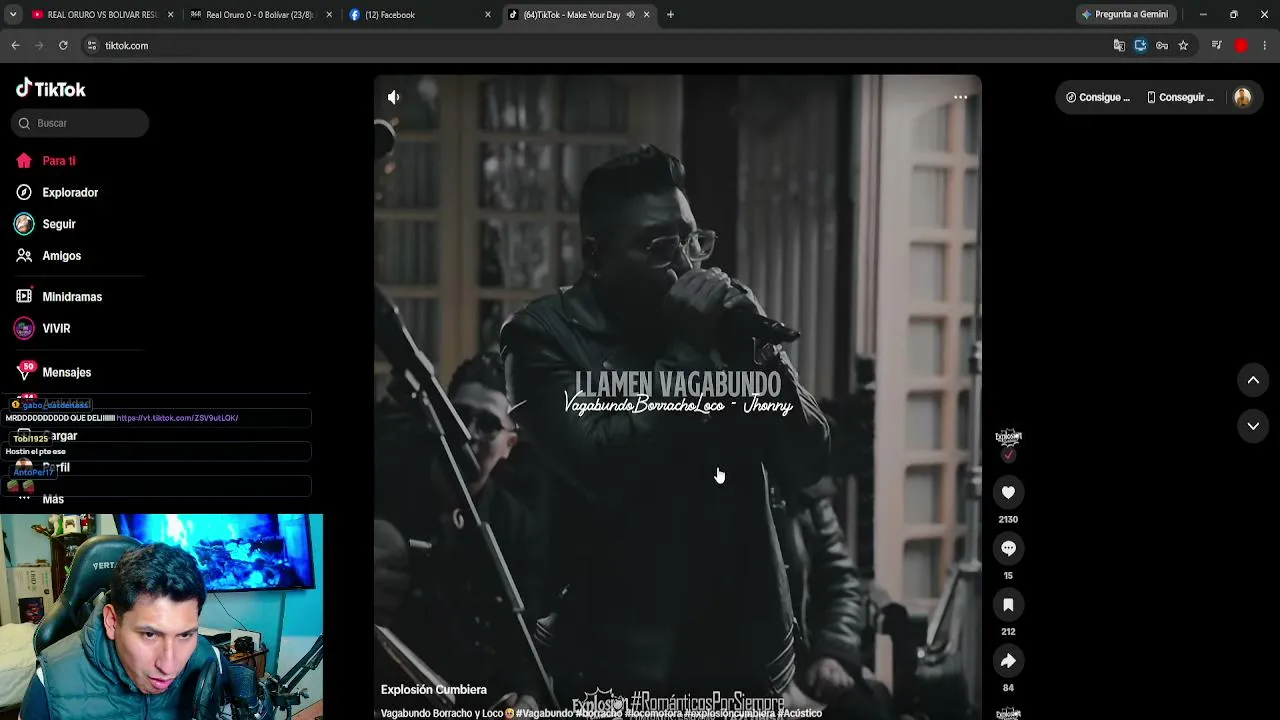Click the TikTok logo
The height and width of the screenshot is (720, 1280).
50,89
